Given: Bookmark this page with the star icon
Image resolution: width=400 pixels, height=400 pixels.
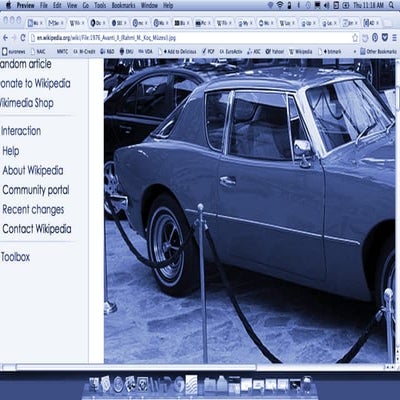Looking at the screenshot, I should (355, 38).
